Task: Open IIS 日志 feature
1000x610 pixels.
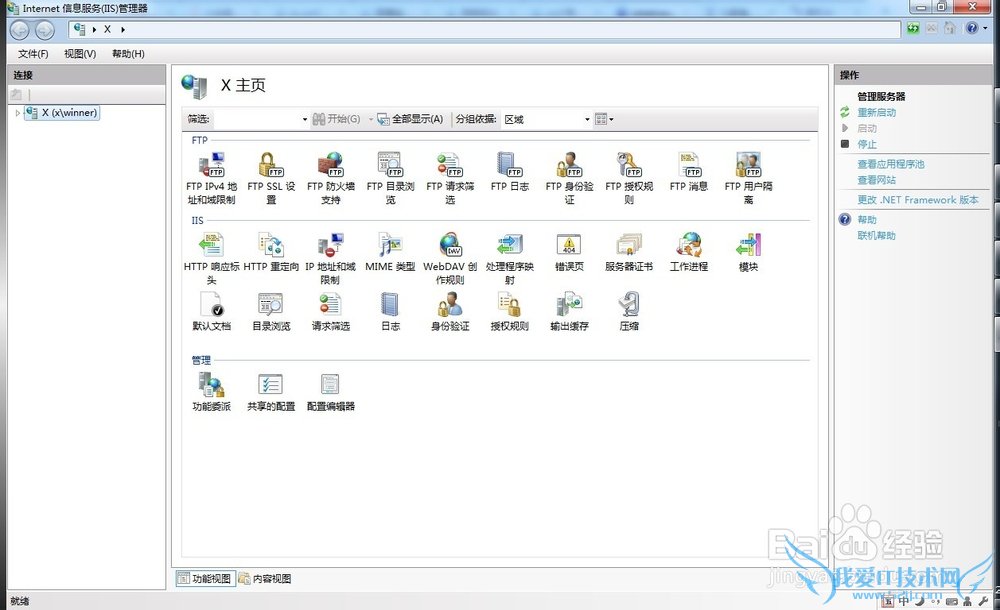Action: pos(390,311)
